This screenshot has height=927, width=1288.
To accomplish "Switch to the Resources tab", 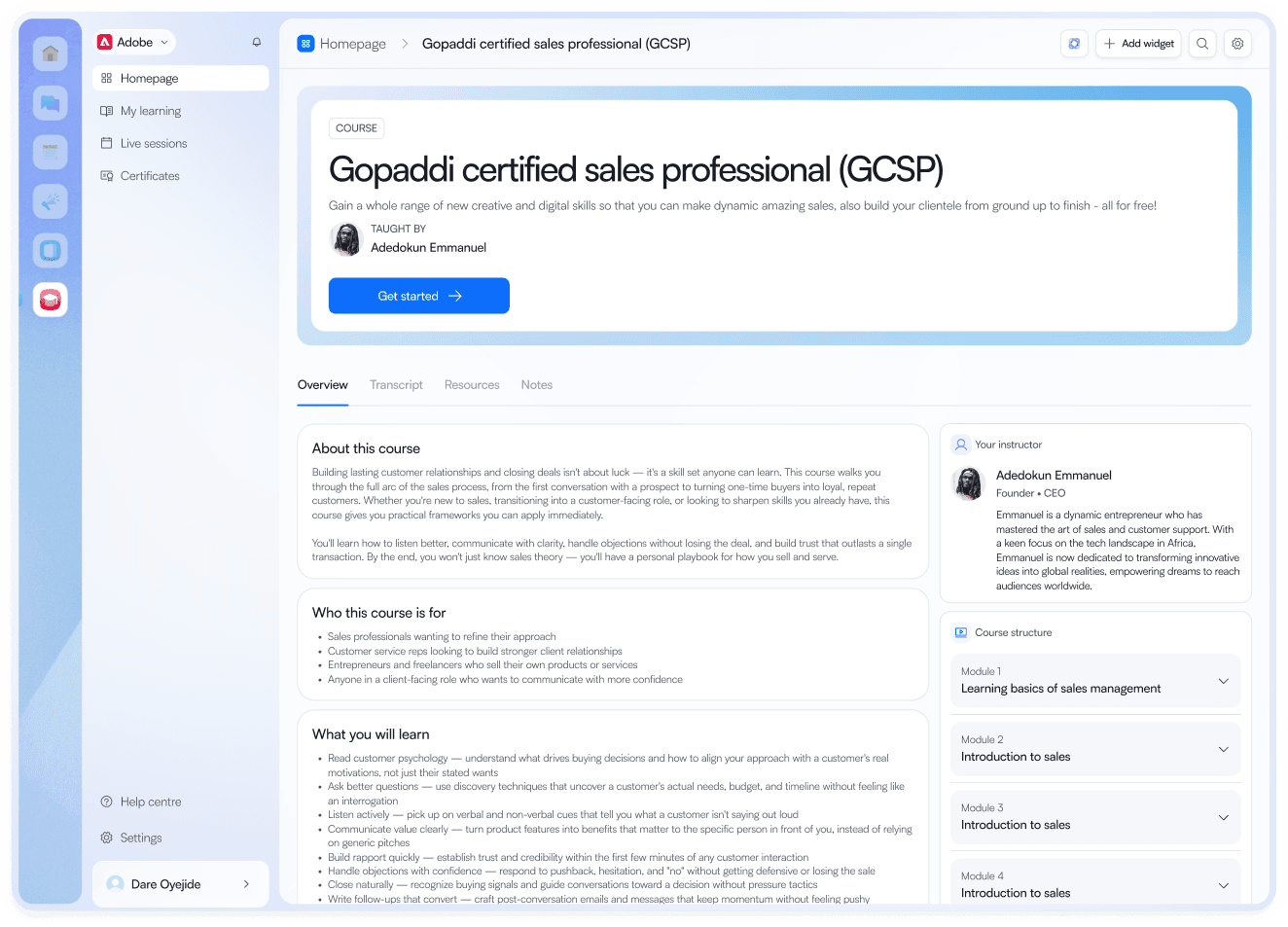I will (x=472, y=385).
